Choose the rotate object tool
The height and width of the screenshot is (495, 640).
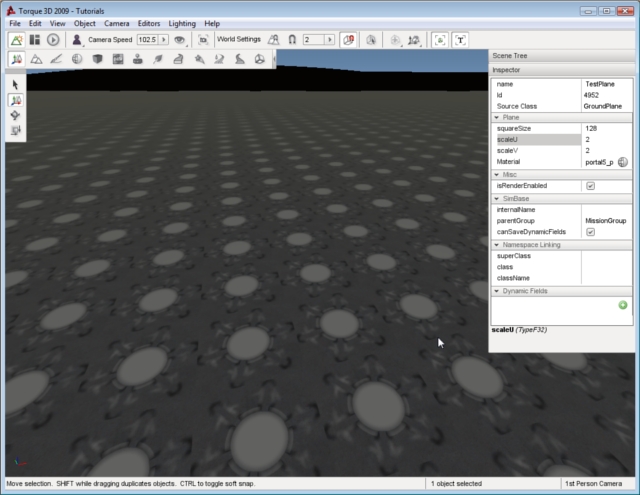16,115
